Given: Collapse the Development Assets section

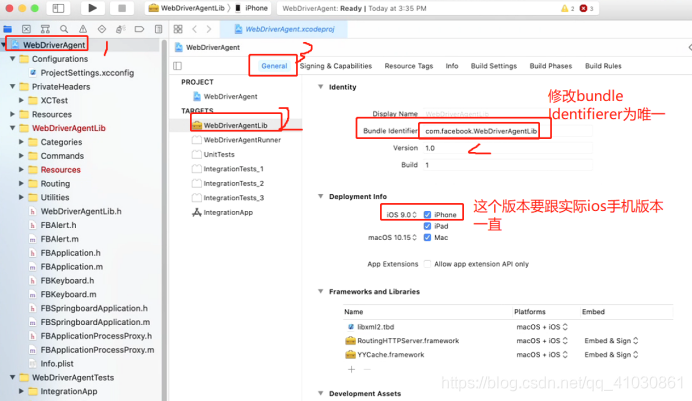Looking at the screenshot, I should pyautogui.click(x=321, y=393).
